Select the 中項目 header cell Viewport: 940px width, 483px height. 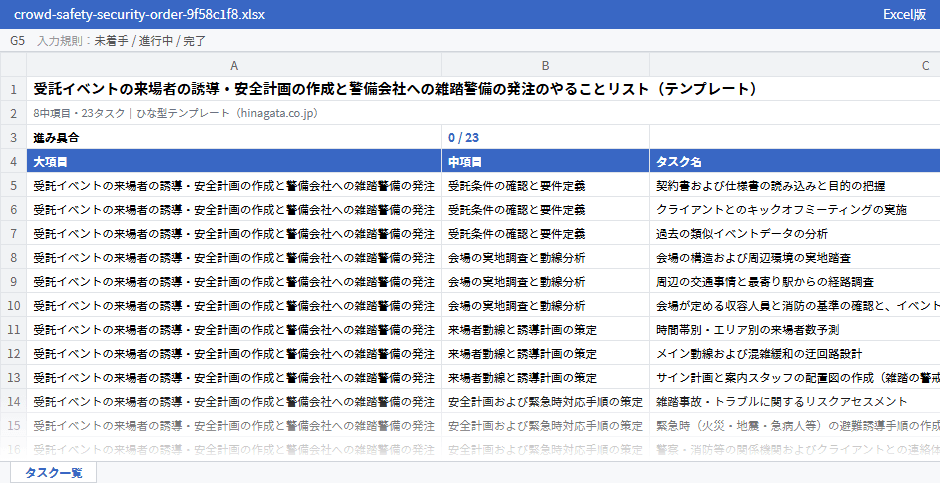[x=545, y=162]
